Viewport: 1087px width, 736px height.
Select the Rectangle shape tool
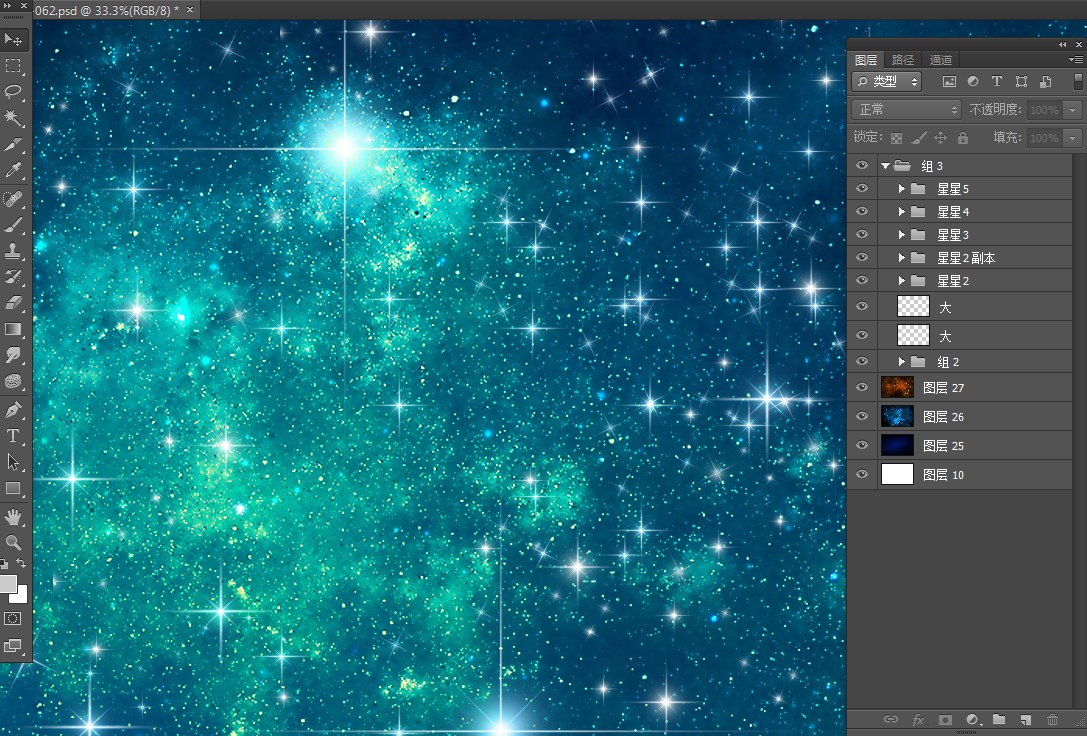pos(13,488)
